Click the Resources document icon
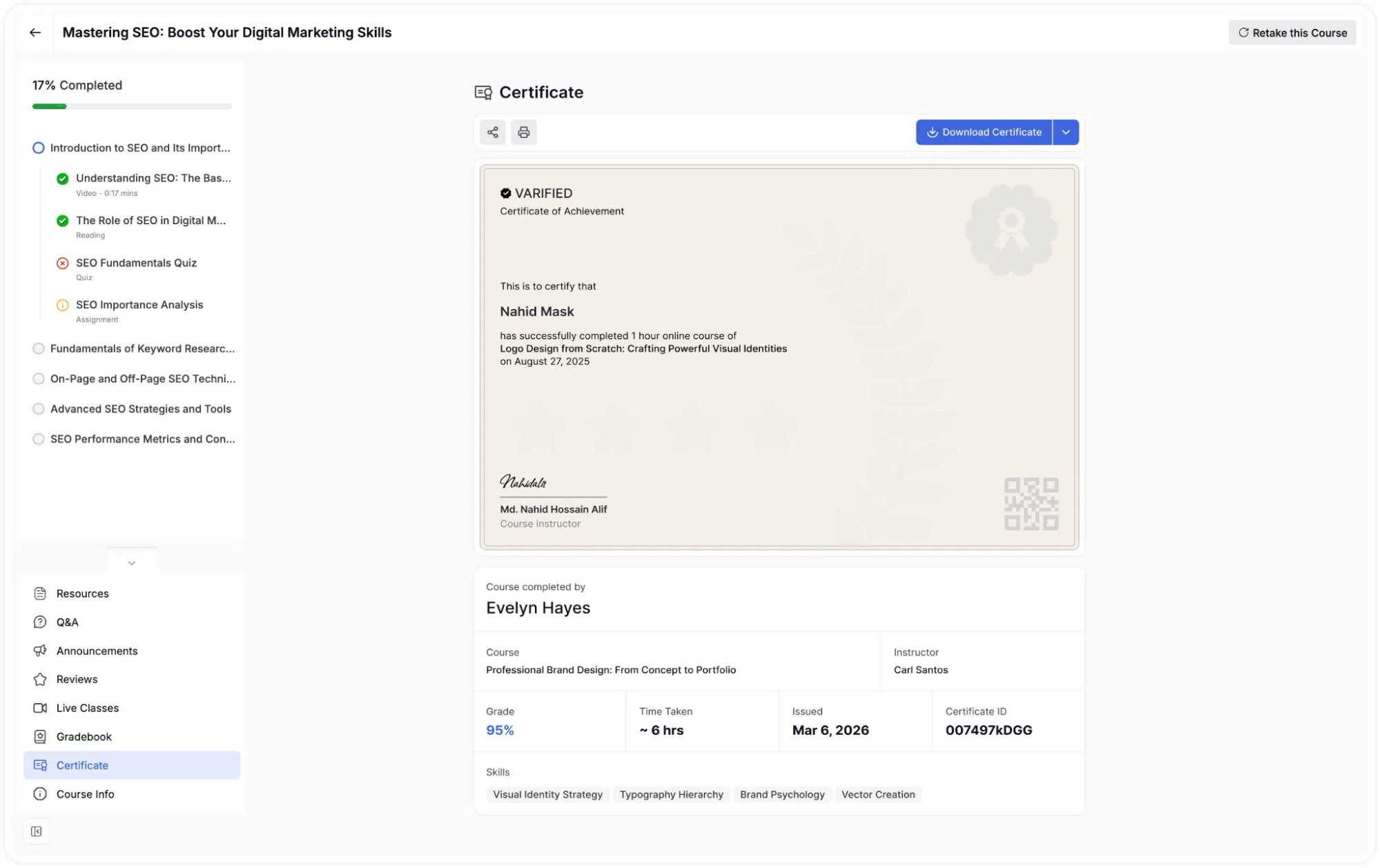Screen dimensions: 1380x868 [40, 593]
